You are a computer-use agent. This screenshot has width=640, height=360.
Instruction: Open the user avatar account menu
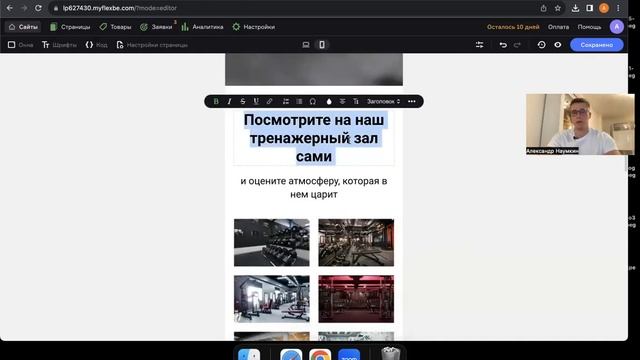click(x=617, y=27)
